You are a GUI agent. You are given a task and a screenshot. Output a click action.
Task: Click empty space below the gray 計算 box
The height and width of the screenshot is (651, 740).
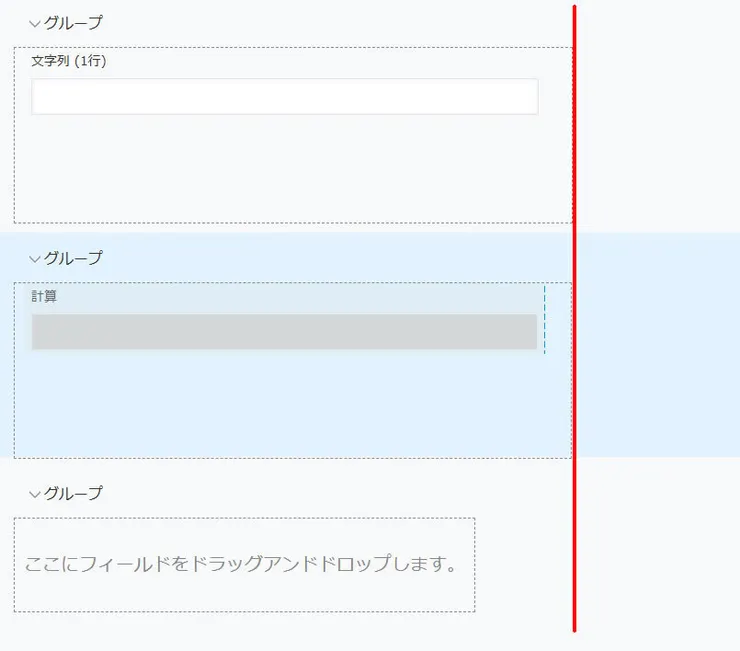point(284,405)
